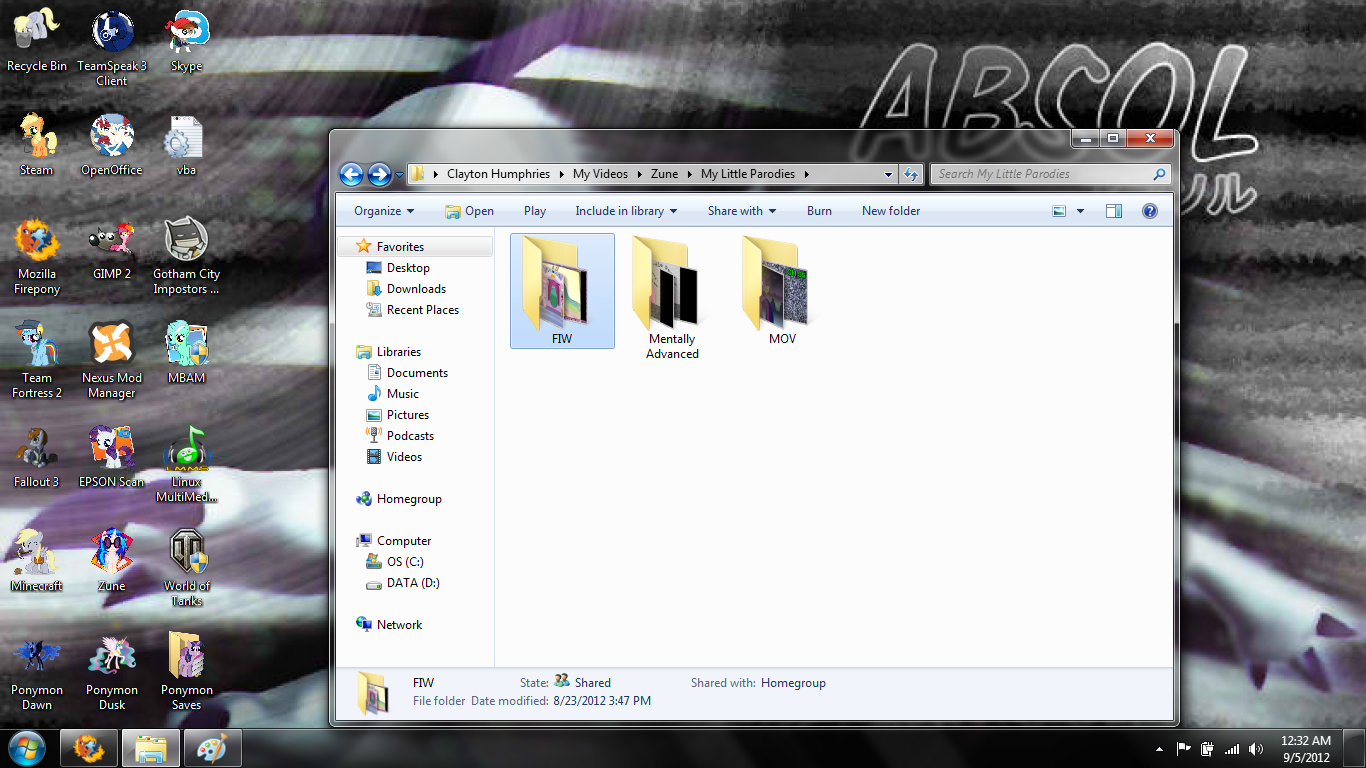
Task: Open Documents library
Action: point(417,373)
